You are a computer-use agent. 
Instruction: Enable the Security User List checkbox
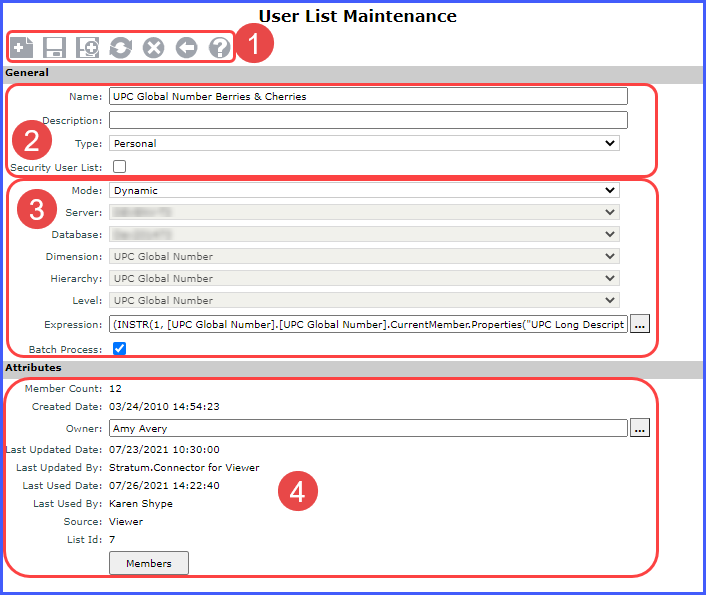120,167
